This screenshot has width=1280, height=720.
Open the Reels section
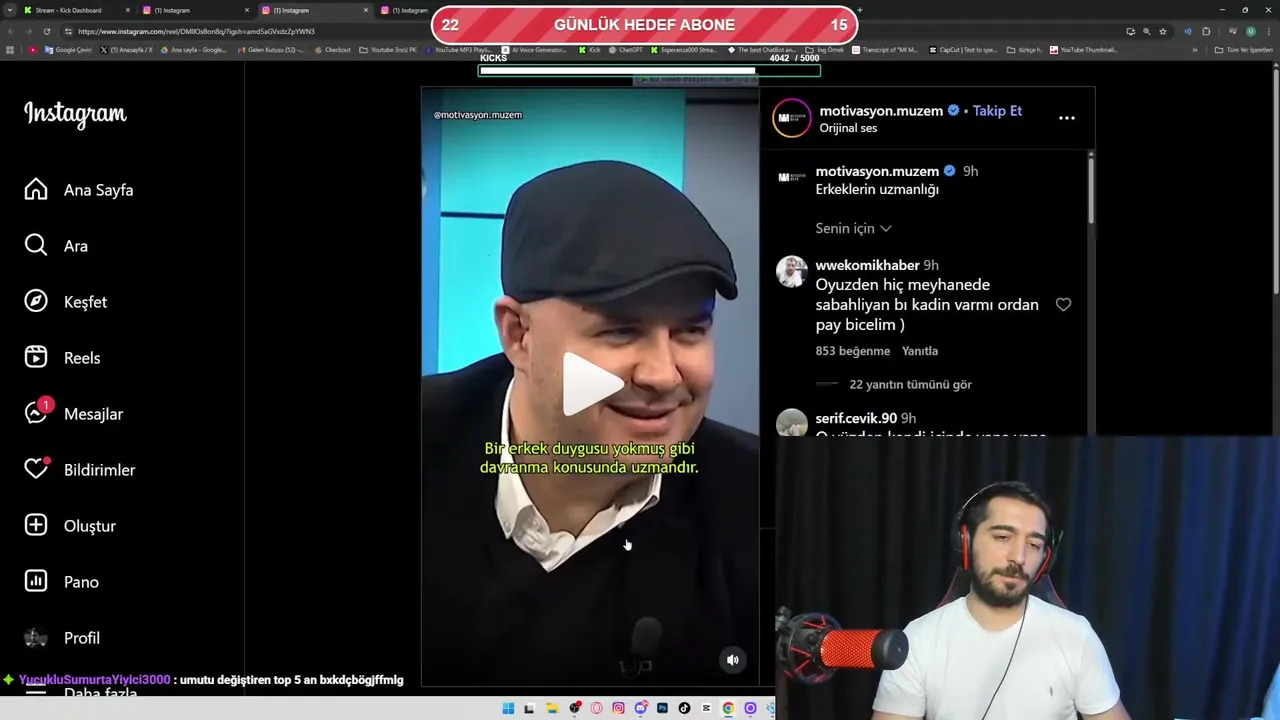click(x=63, y=358)
